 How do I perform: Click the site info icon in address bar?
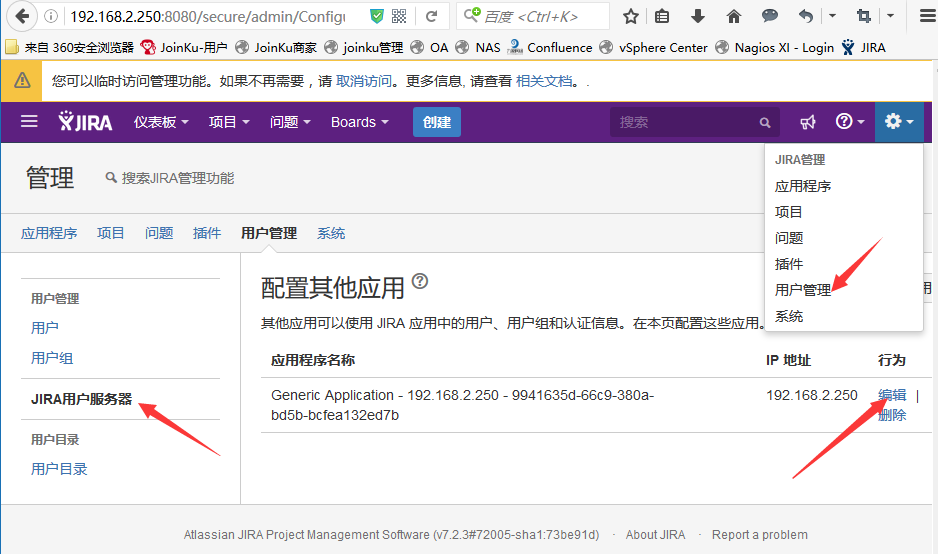[51, 16]
